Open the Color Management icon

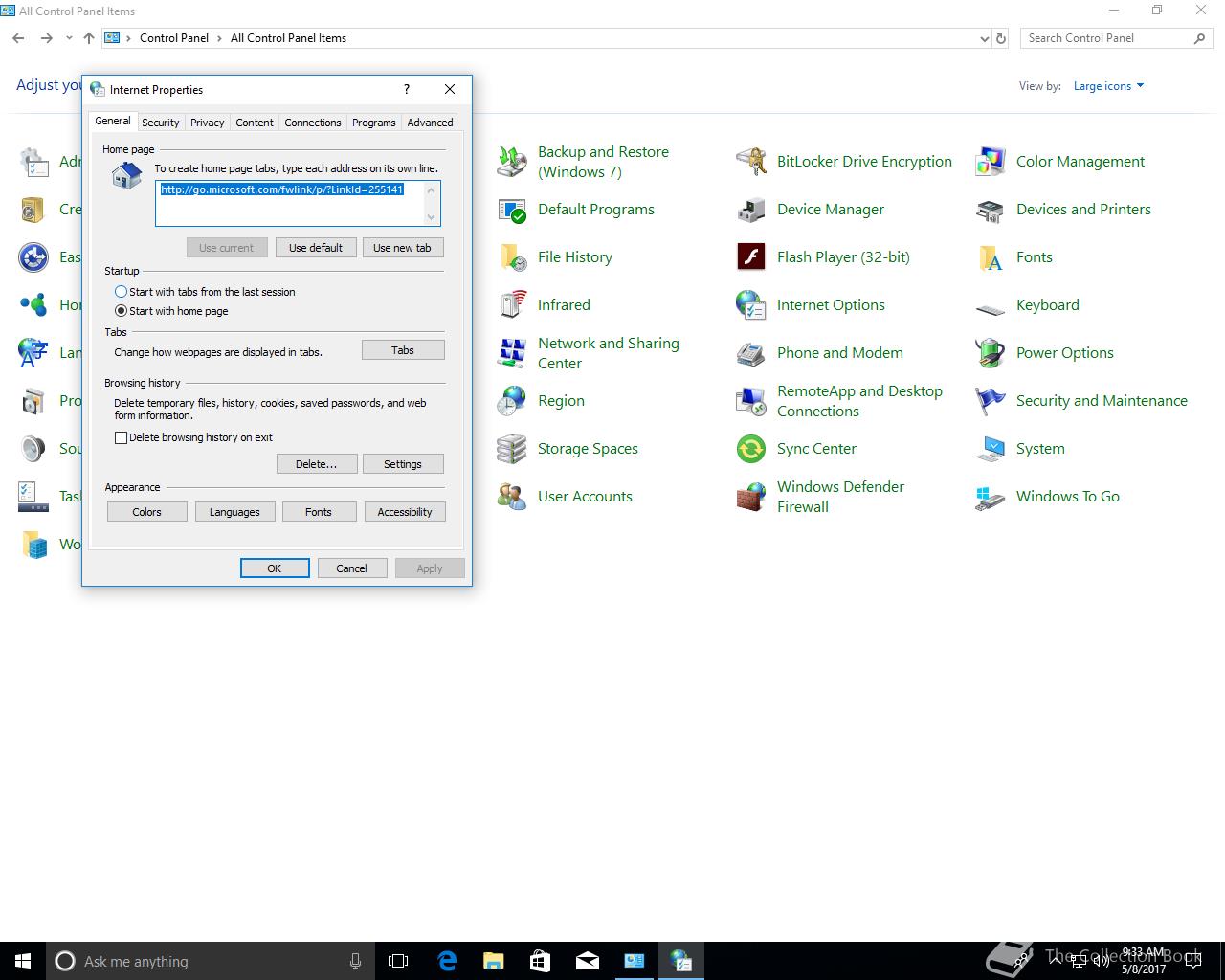pyautogui.click(x=991, y=162)
